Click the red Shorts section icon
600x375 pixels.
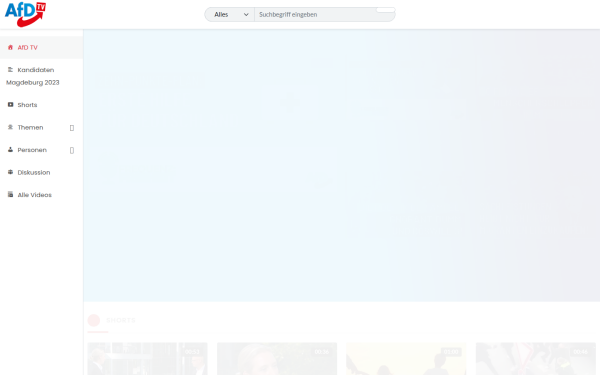(94, 320)
